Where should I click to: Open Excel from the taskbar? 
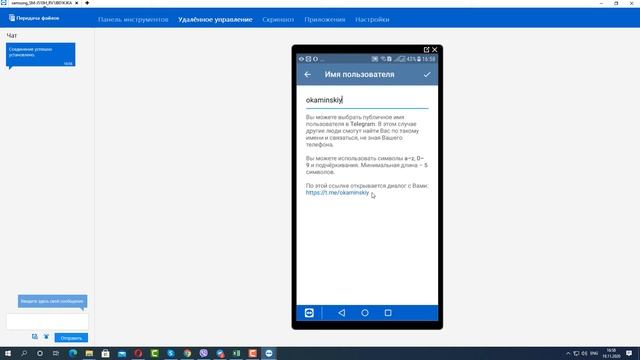click(x=236, y=353)
